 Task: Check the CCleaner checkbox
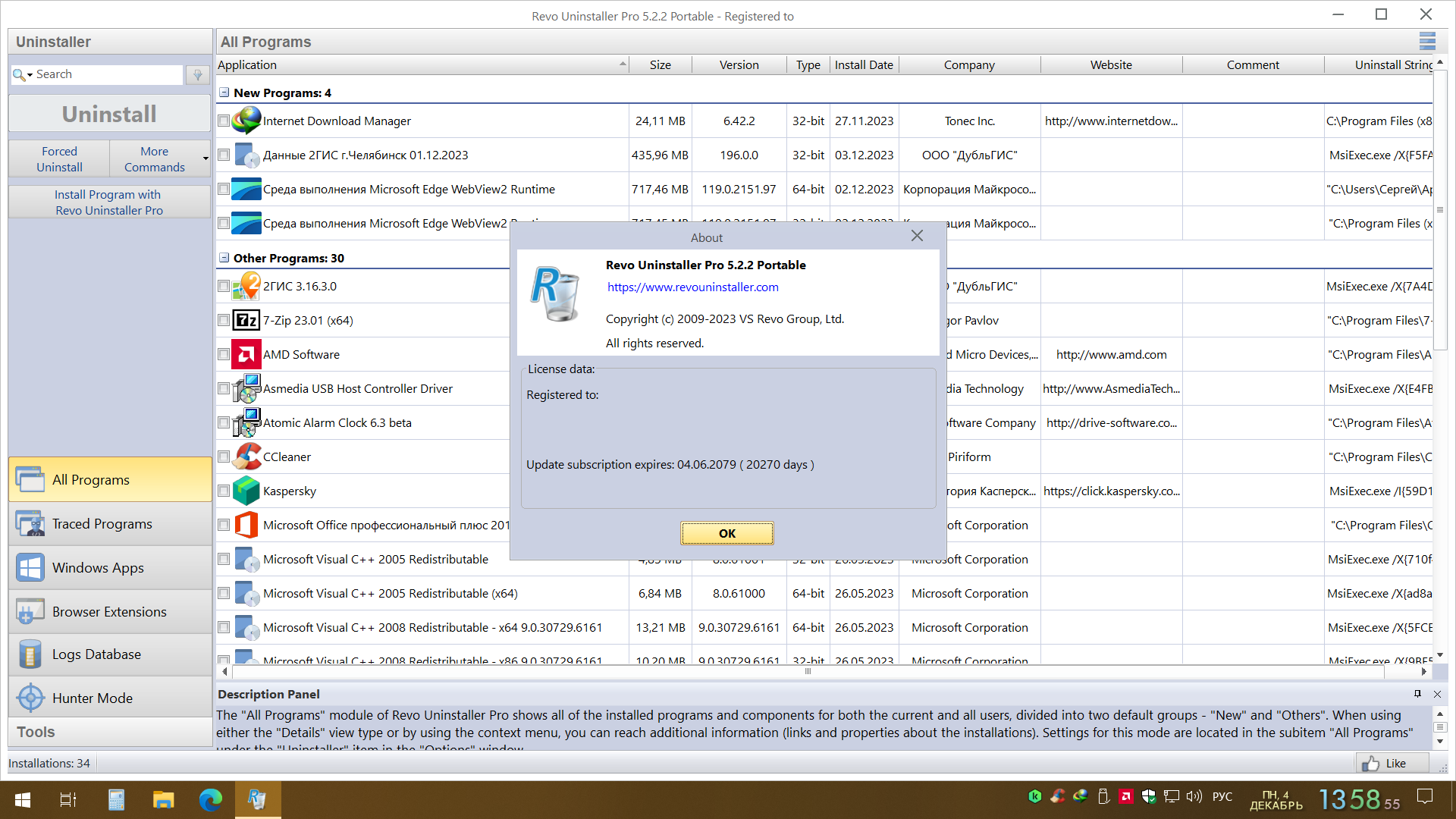tap(224, 457)
